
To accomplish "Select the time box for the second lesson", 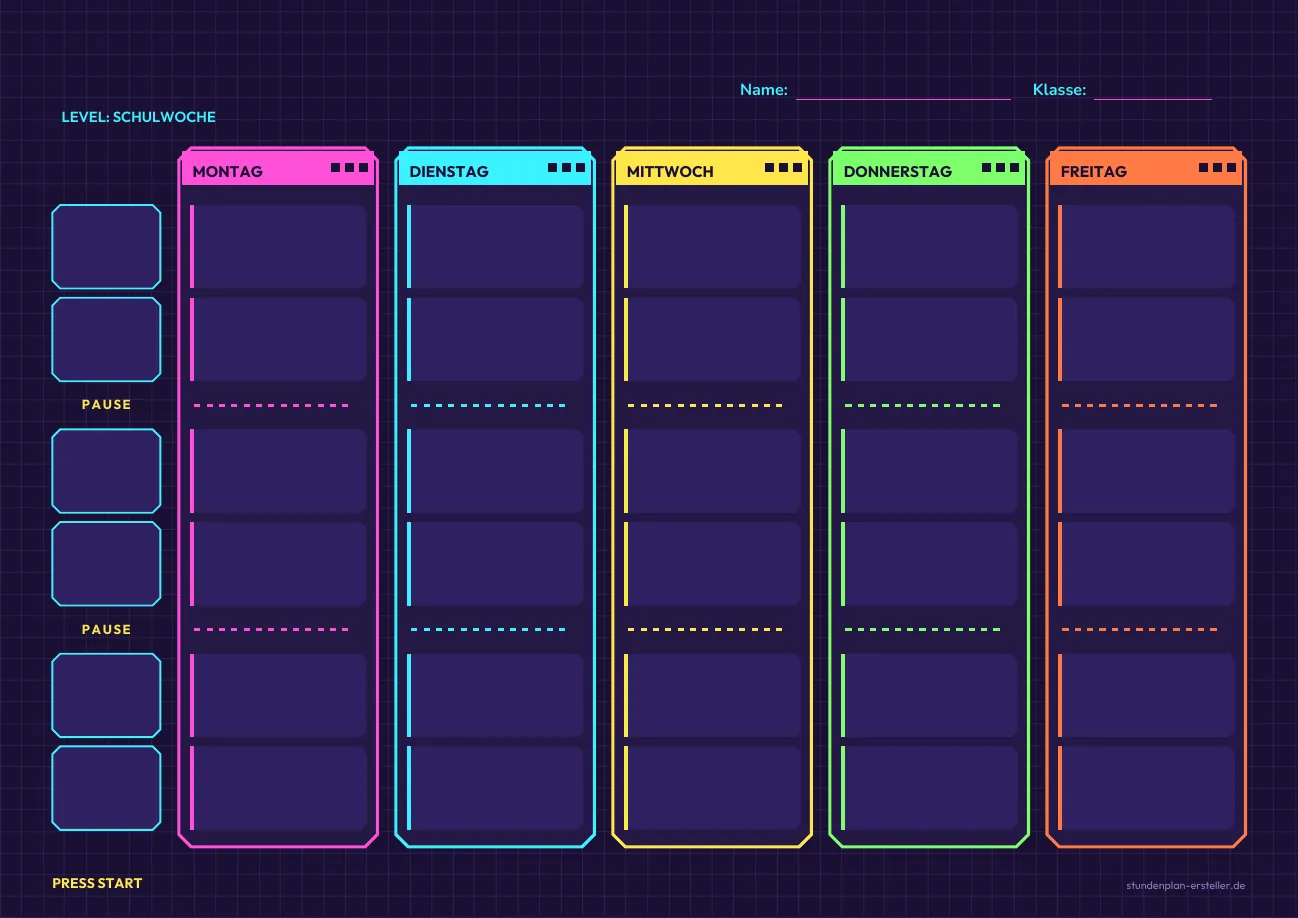I will coord(106,339).
